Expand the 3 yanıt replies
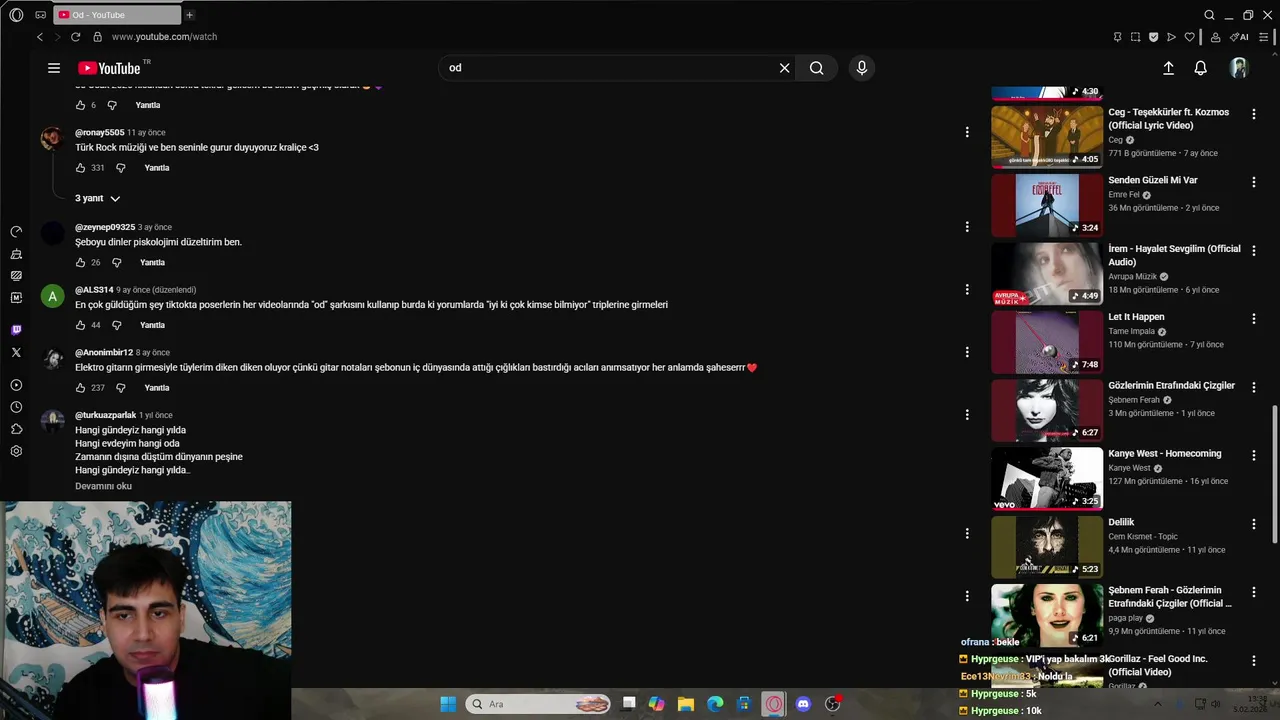1280x720 pixels. coord(97,198)
